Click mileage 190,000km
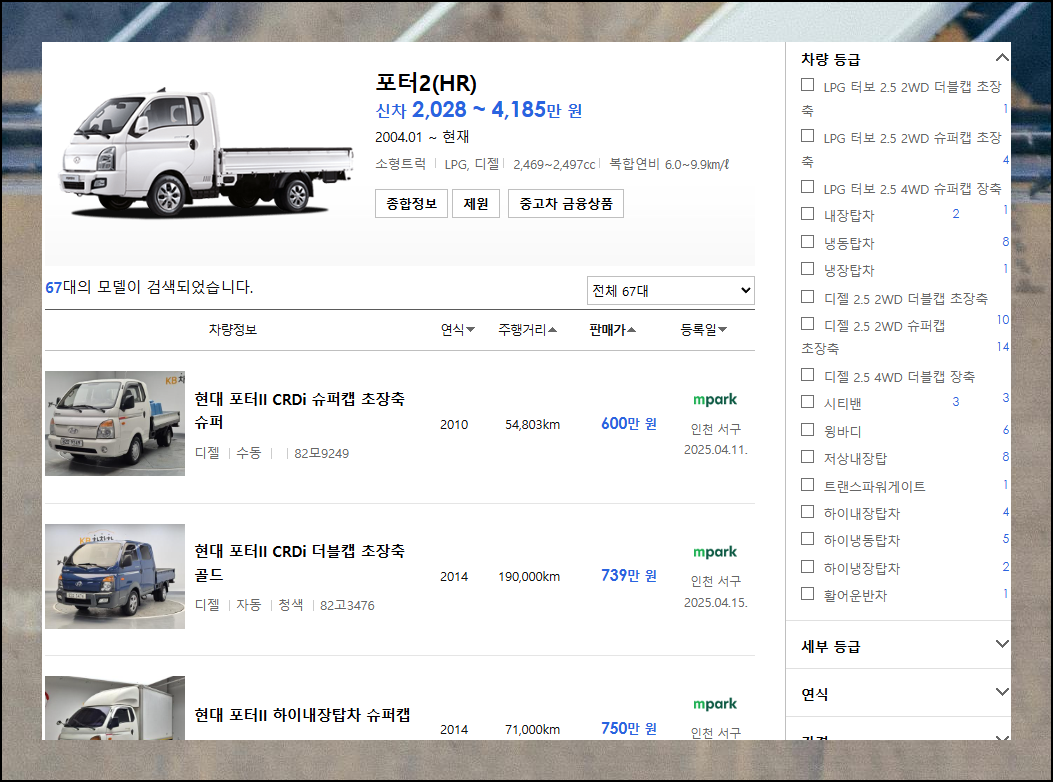The image size is (1053, 782). click(x=529, y=576)
